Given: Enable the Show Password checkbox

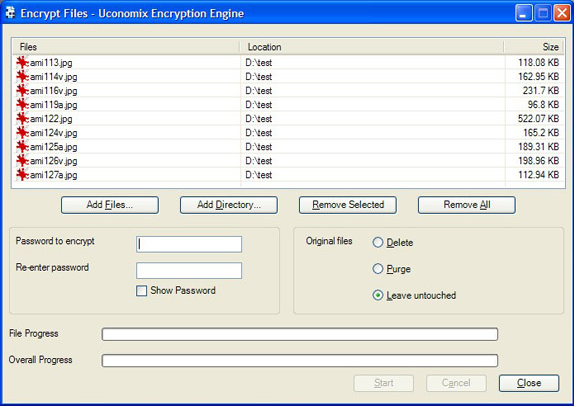Looking at the screenshot, I should 141,291.
